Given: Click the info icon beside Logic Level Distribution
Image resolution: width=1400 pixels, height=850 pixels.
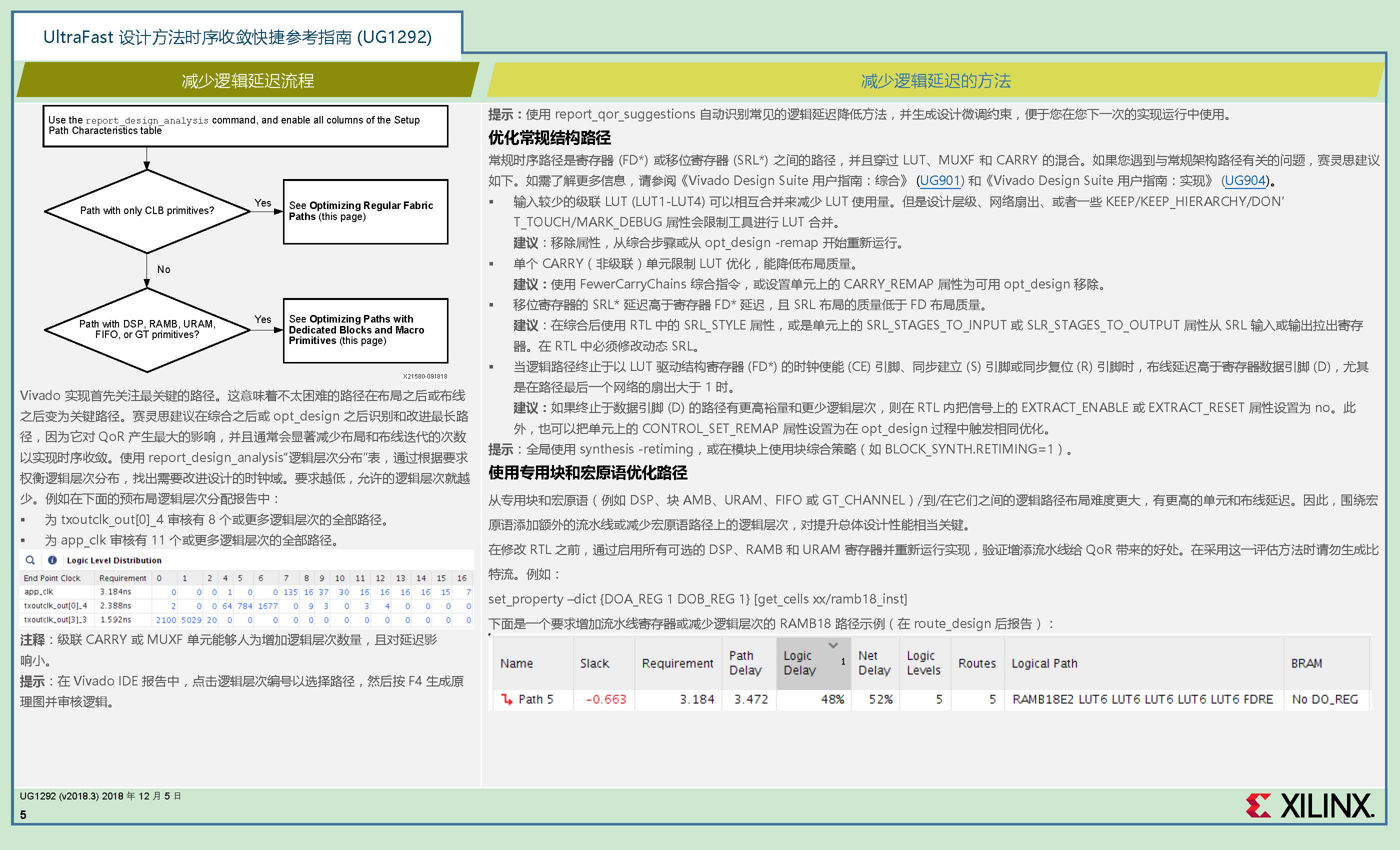Looking at the screenshot, I should click(x=52, y=560).
